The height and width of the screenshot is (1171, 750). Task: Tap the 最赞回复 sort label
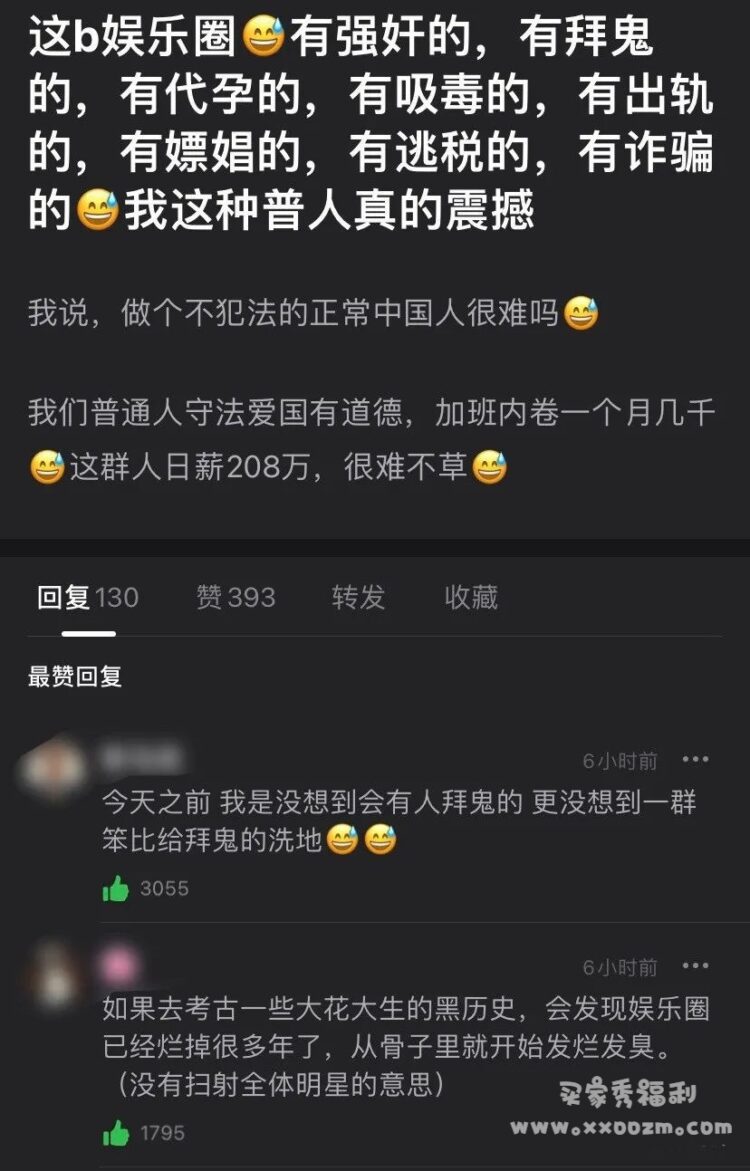75,677
